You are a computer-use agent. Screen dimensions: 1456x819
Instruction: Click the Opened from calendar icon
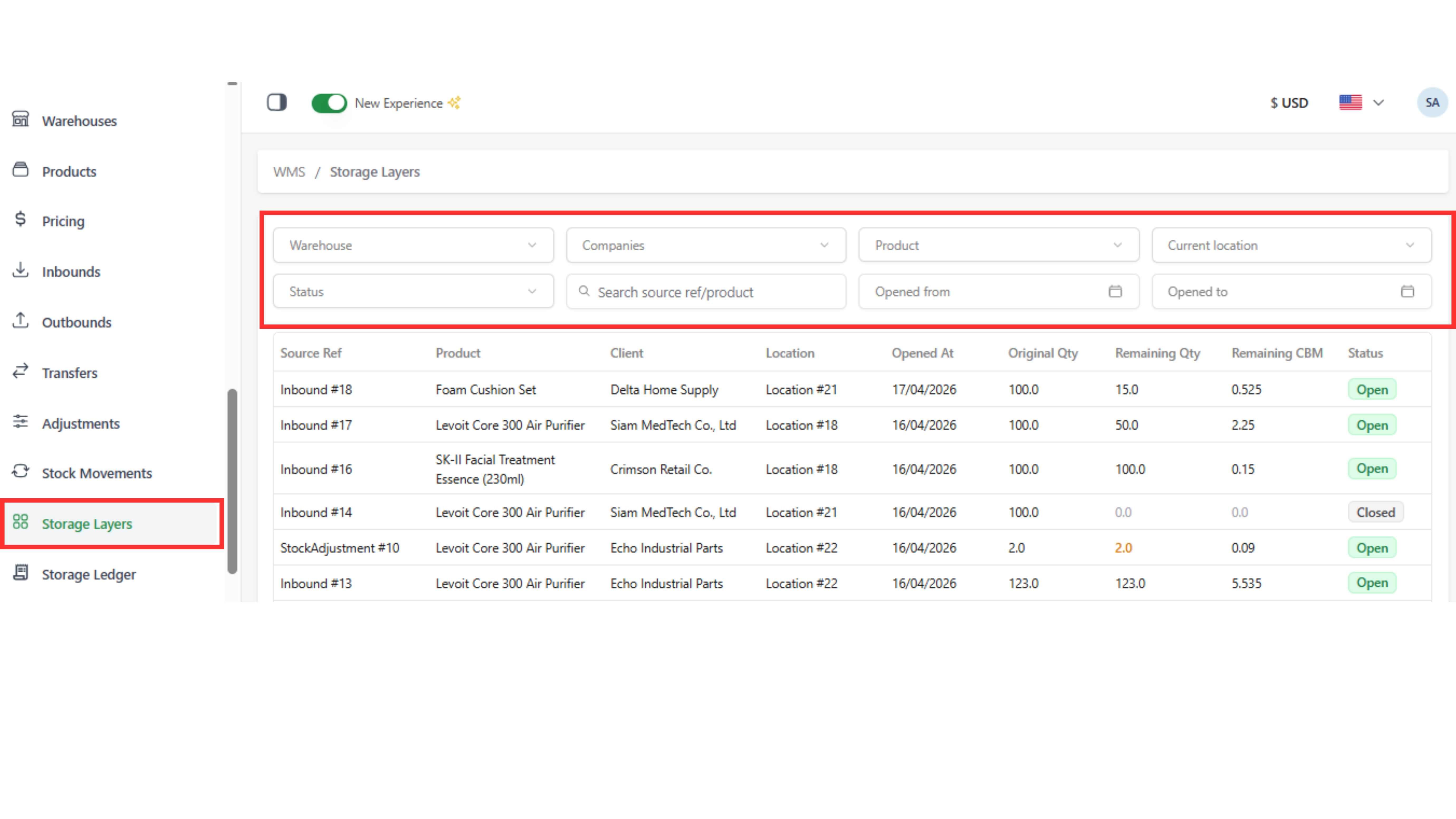[1115, 292]
